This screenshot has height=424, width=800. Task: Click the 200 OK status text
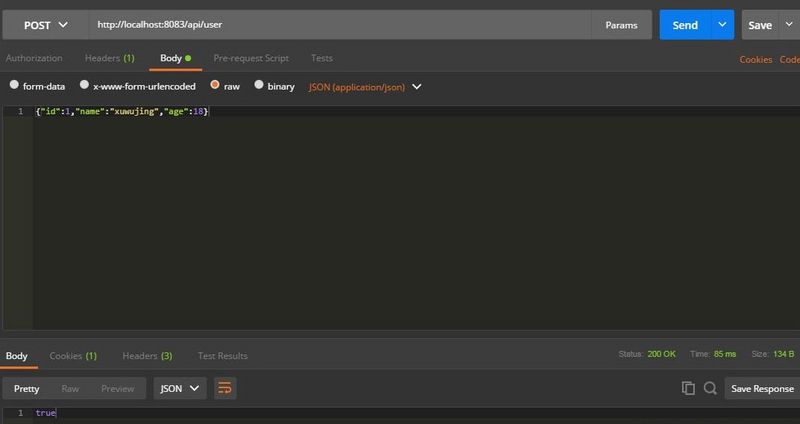661,354
